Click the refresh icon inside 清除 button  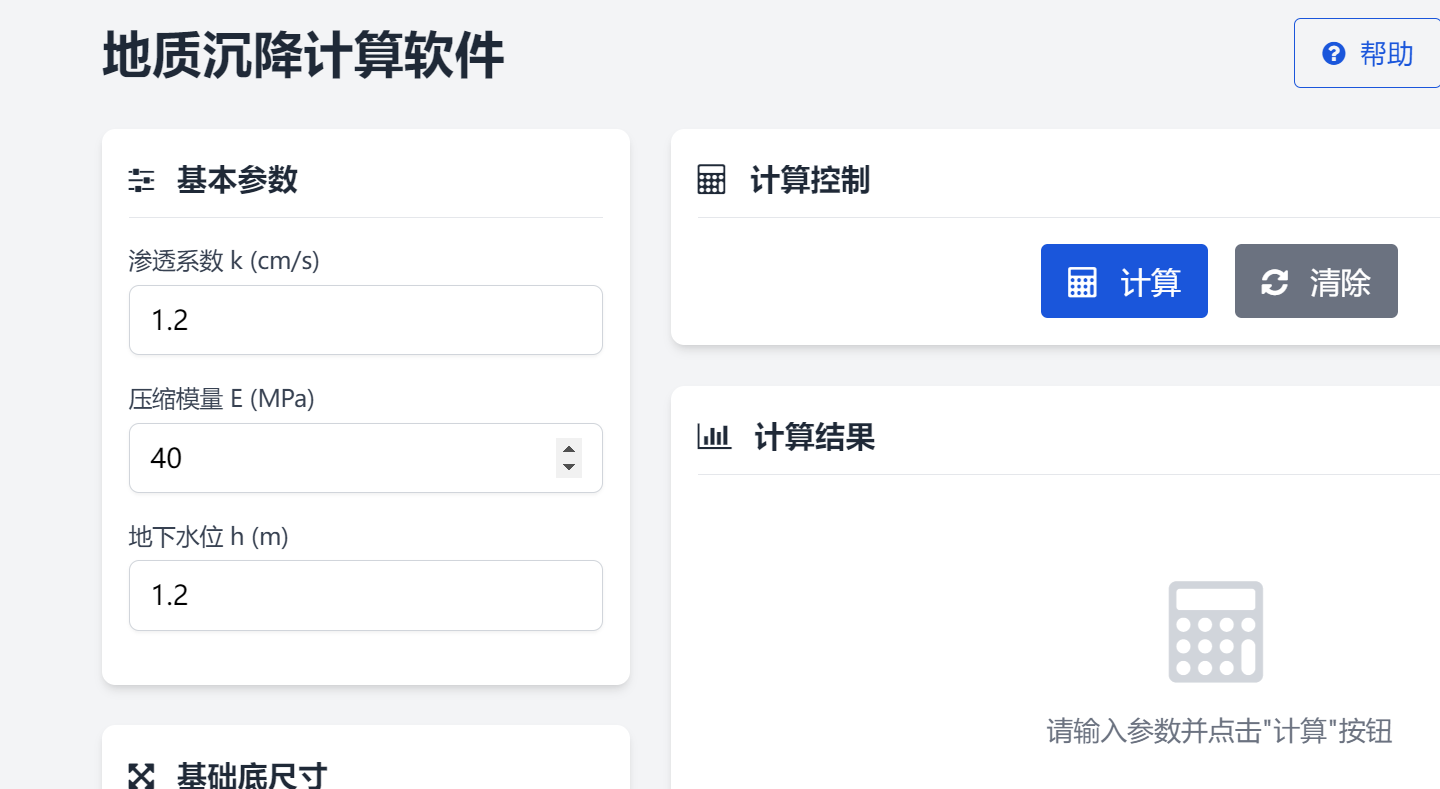[x=1274, y=282]
